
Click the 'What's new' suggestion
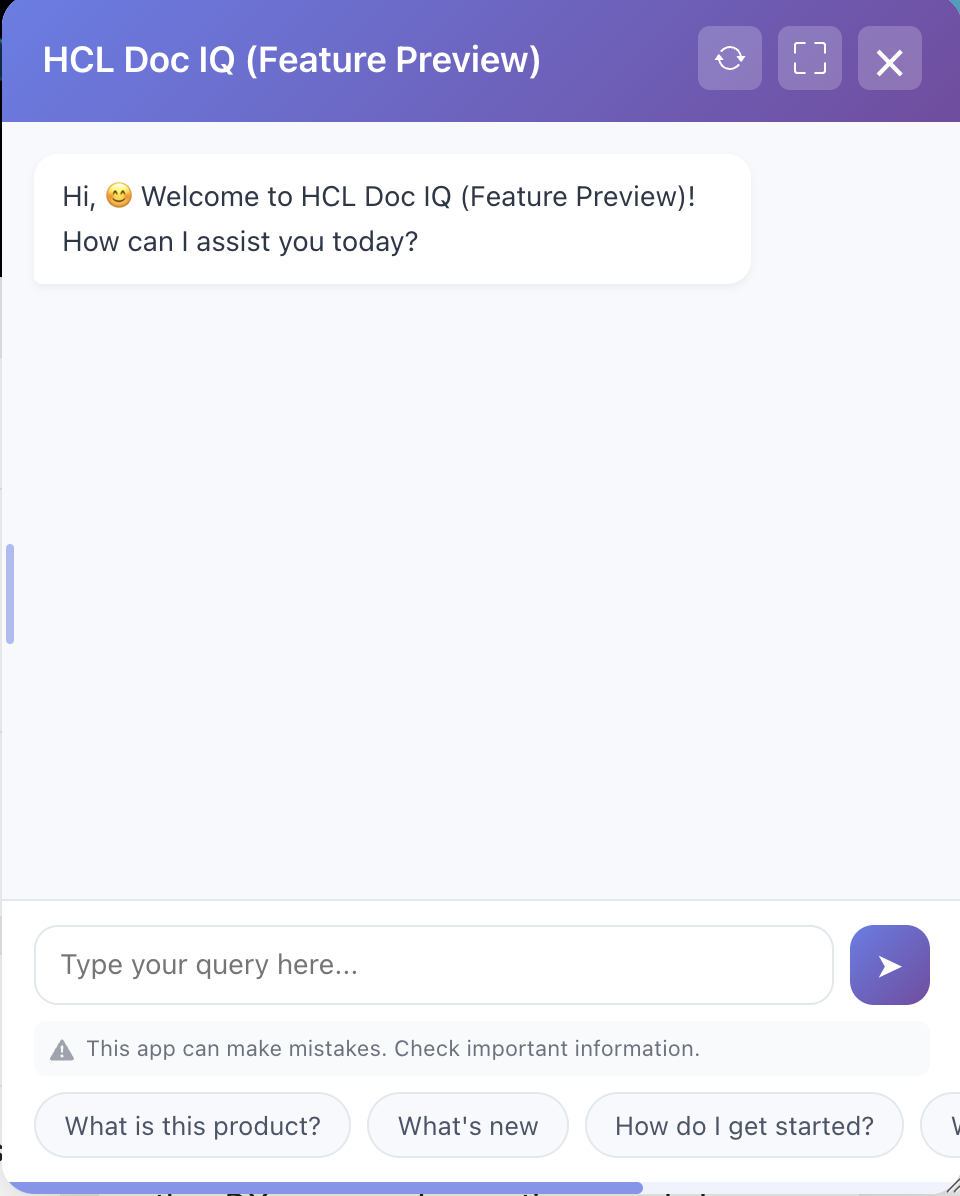(x=467, y=1125)
